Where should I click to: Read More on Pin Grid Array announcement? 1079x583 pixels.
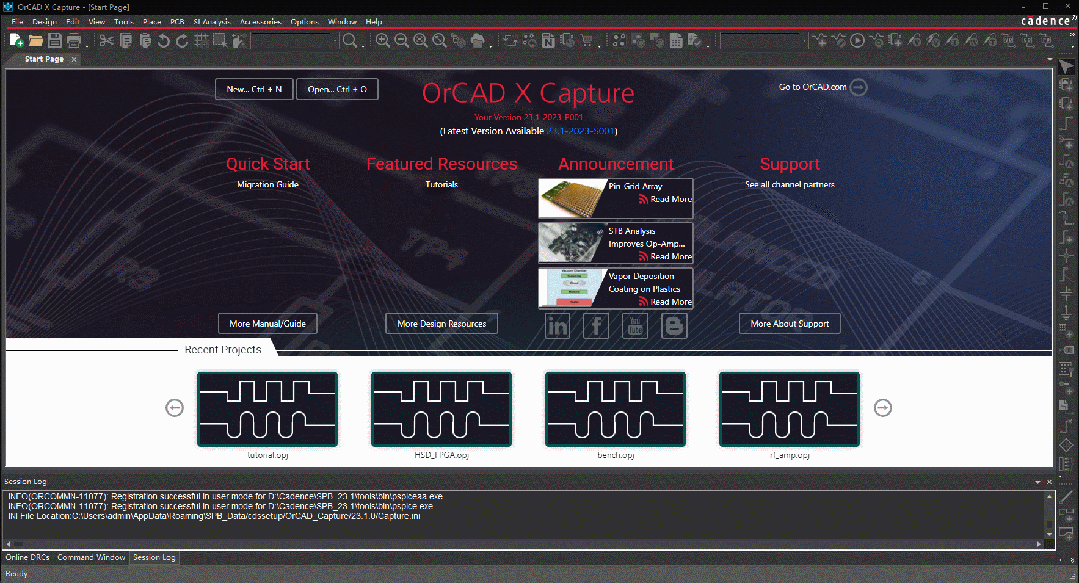665,199
